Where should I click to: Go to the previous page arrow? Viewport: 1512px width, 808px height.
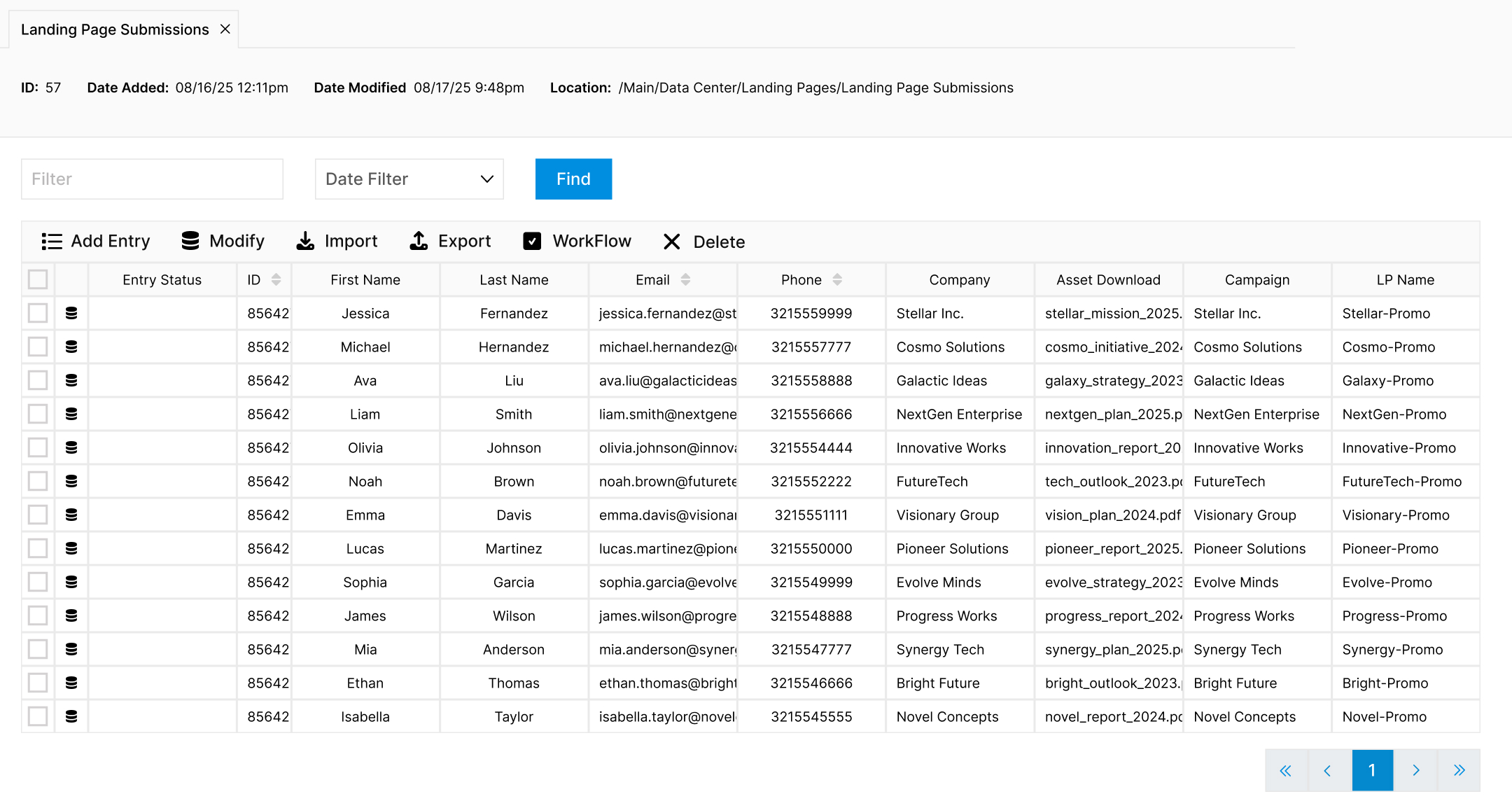coord(1329,770)
